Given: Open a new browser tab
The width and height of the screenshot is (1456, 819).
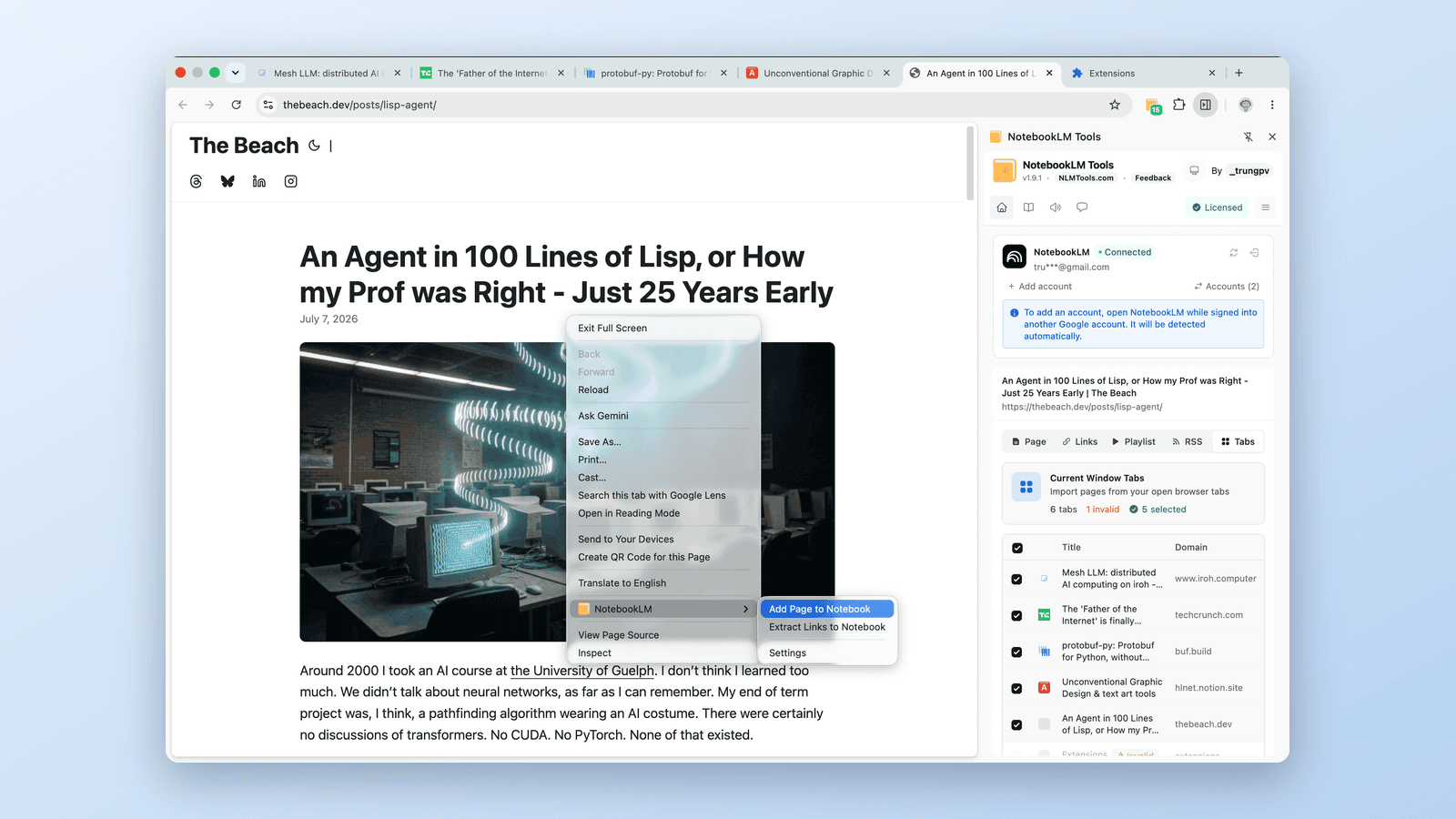Looking at the screenshot, I should click(1239, 73).
